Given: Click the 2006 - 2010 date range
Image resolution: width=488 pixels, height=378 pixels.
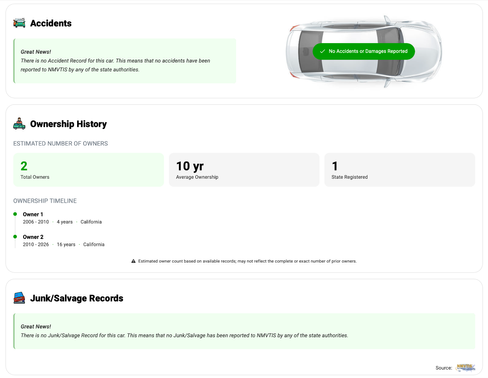Looking at the screenshot, I should [x=36, y=222].
